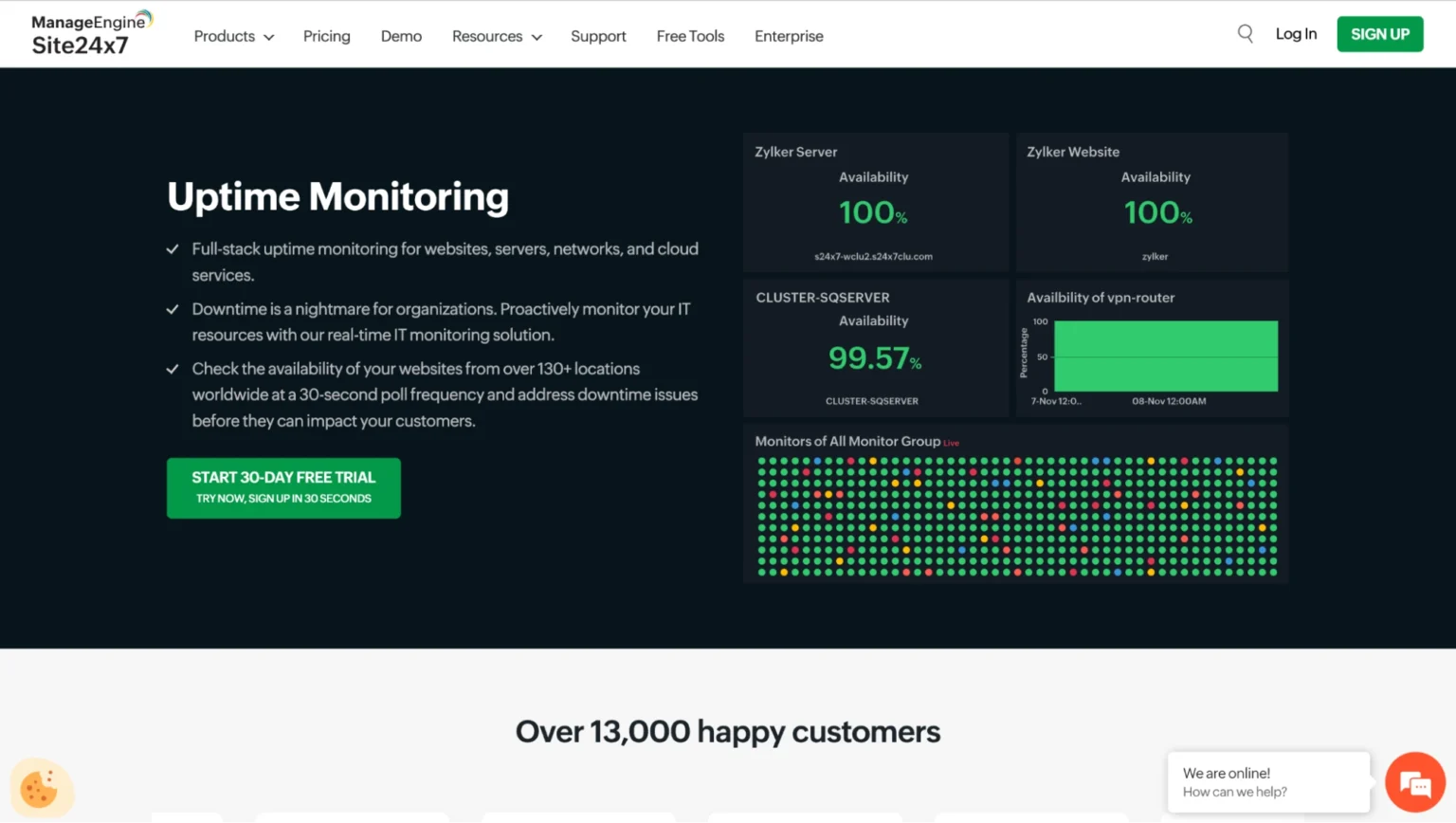Click checkmark beside downtime is a nightmare
The width and height of the screenshot is (1456, 823).
[x=173, y=309]
